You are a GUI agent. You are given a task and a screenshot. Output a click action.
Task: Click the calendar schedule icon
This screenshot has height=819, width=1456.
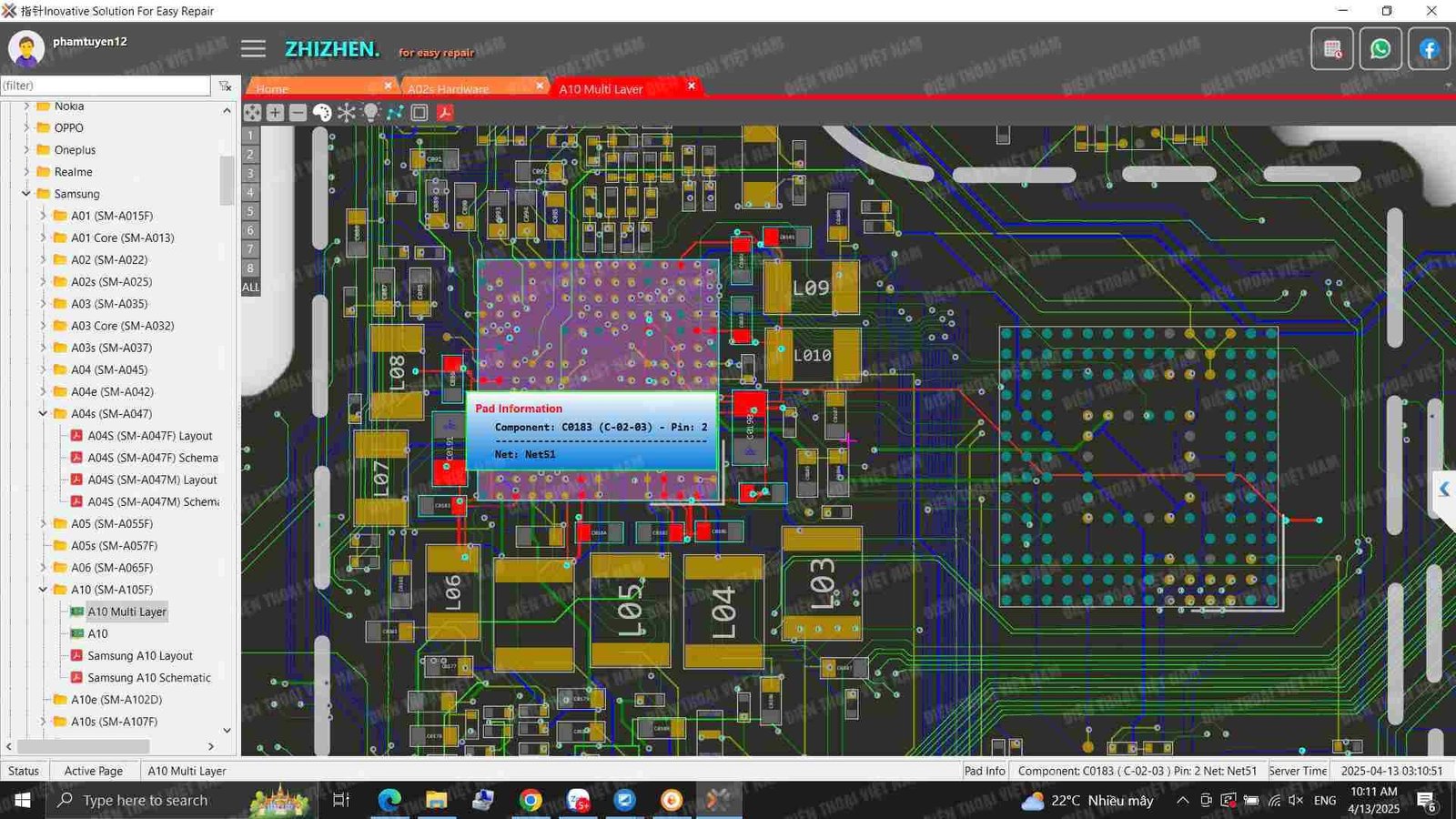tap(1332, 49)
